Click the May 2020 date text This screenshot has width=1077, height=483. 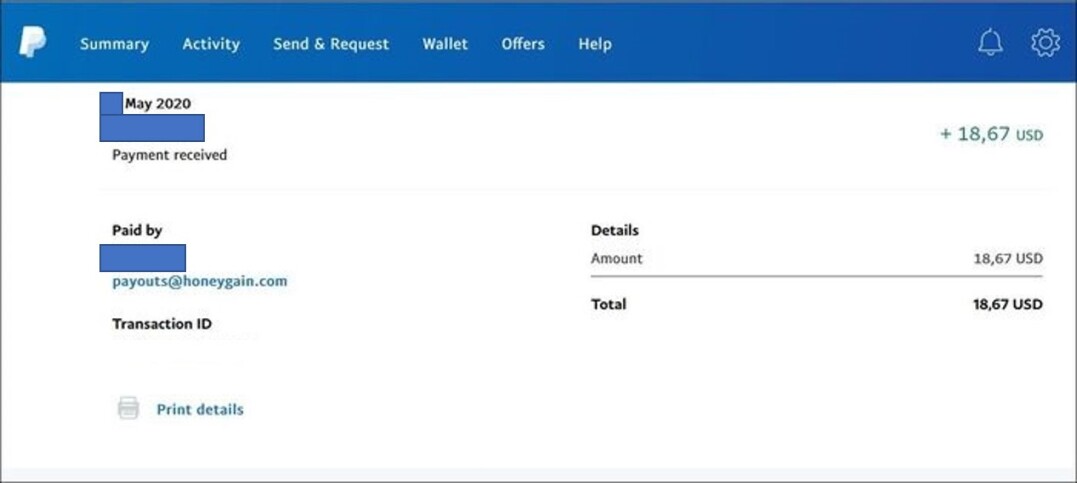[158, 104]
